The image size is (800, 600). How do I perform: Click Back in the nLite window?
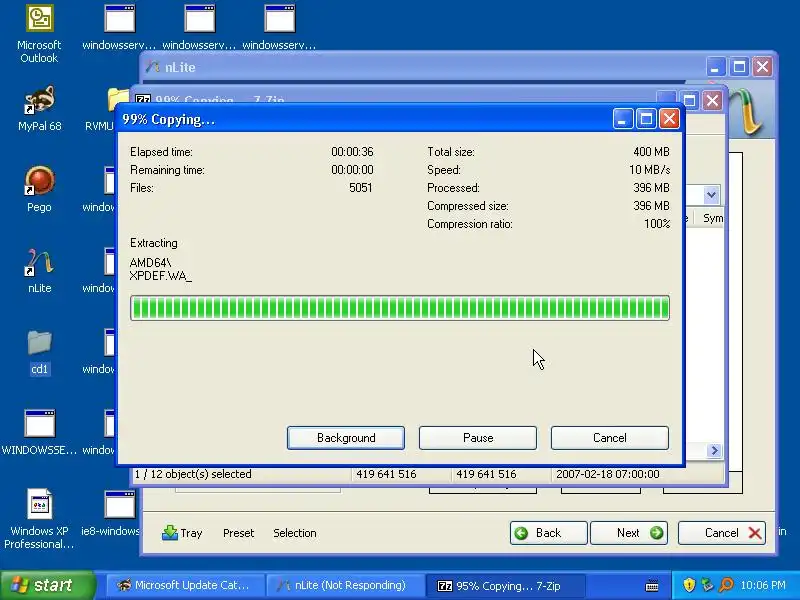coord(548,533)
